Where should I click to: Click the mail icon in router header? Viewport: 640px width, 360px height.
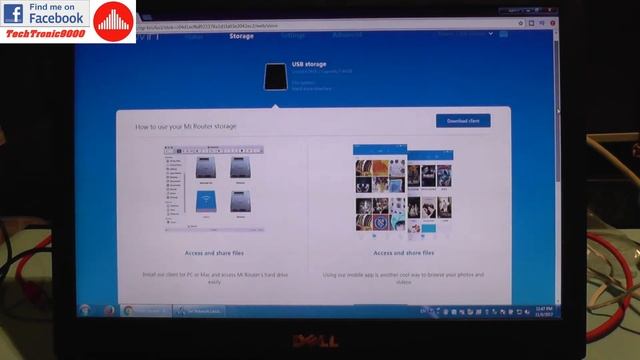pos(504,34)
